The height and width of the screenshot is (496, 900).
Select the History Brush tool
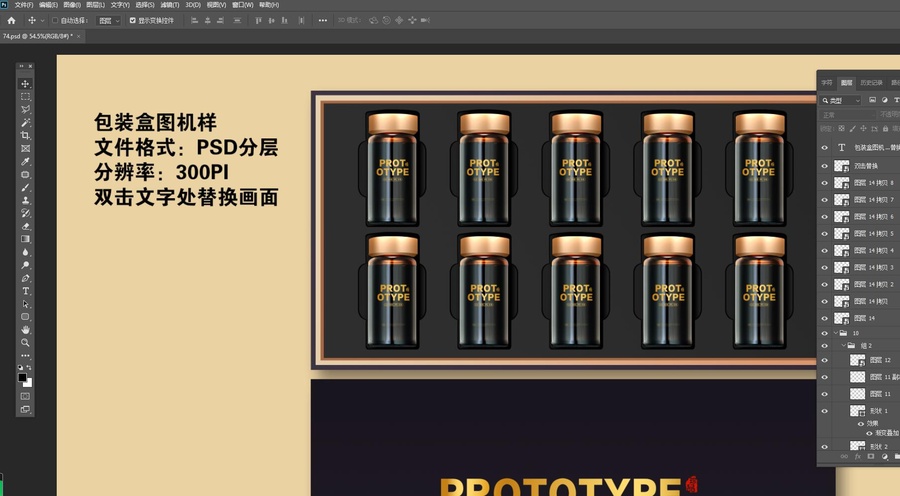pos(25,213)
